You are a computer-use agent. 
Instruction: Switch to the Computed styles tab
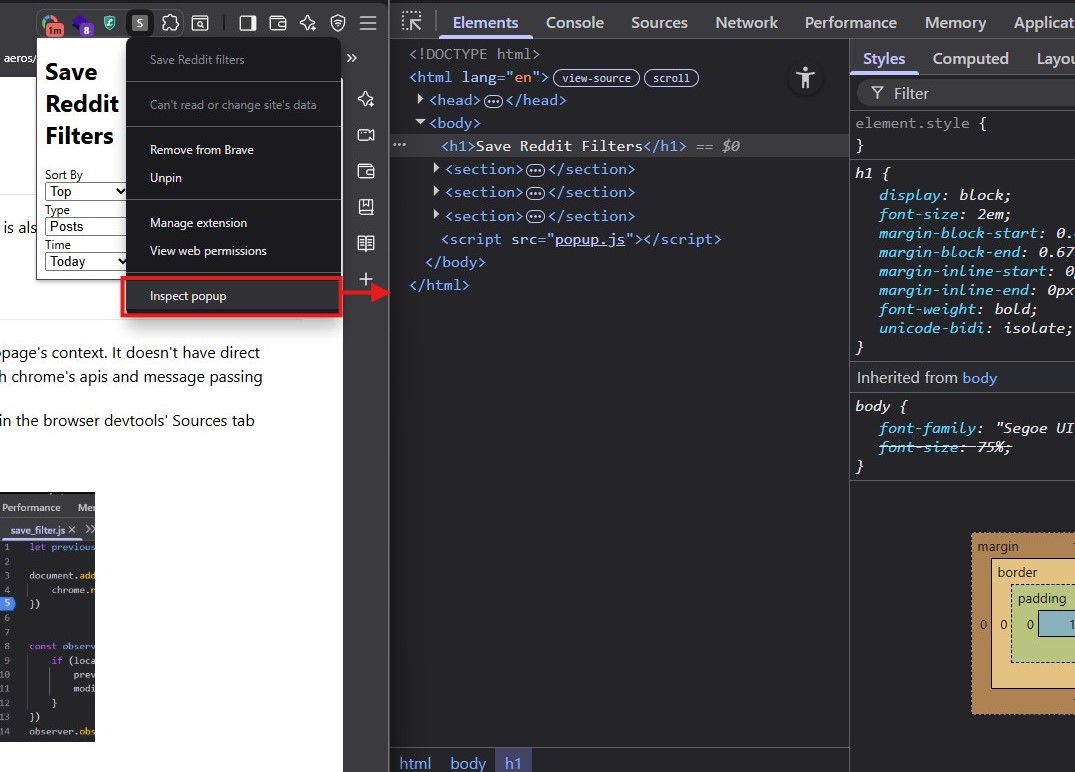pyautogui.click(x=970, y=59)
